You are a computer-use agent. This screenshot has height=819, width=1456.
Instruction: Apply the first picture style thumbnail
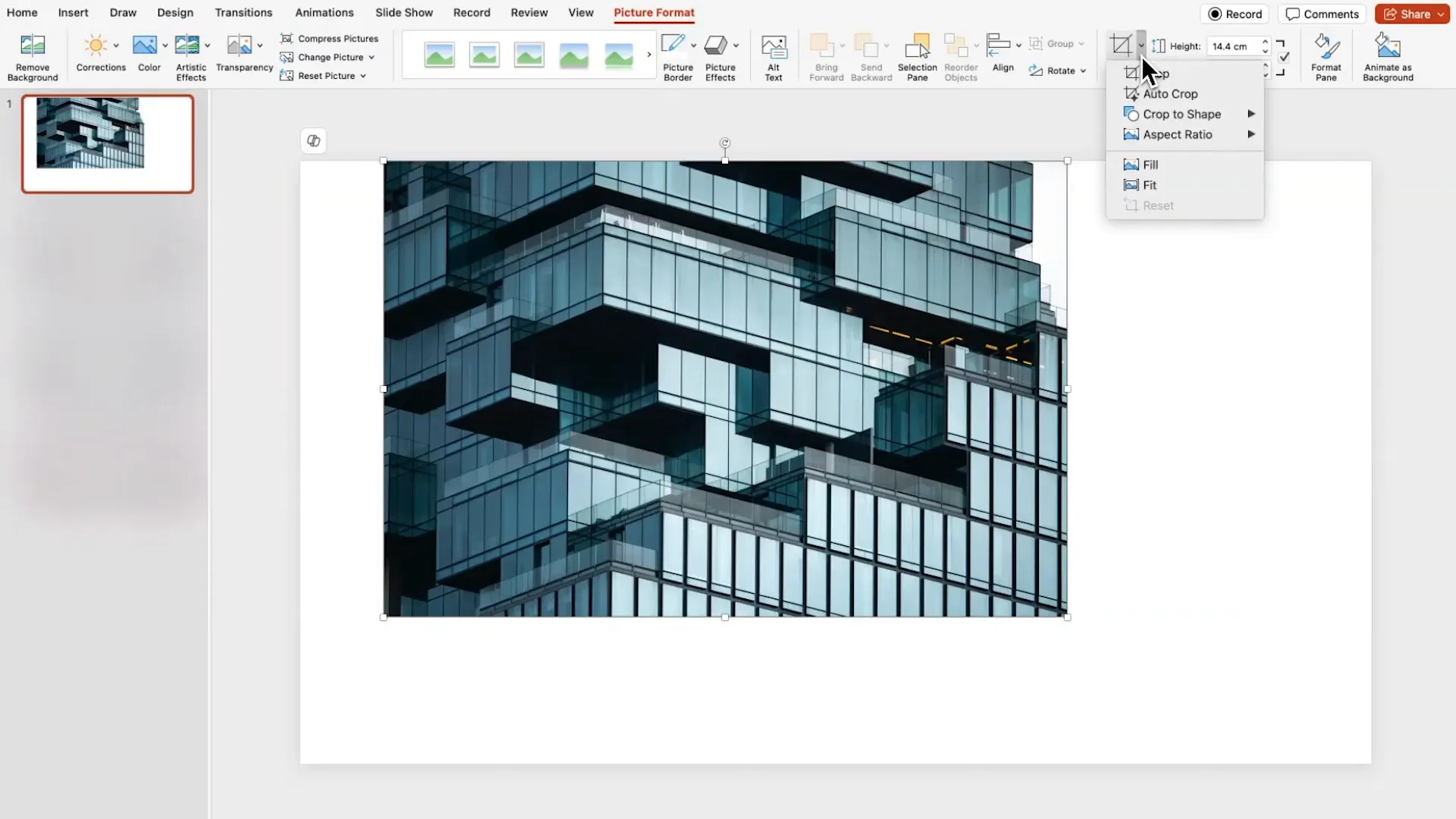click(x=439, y=55)
